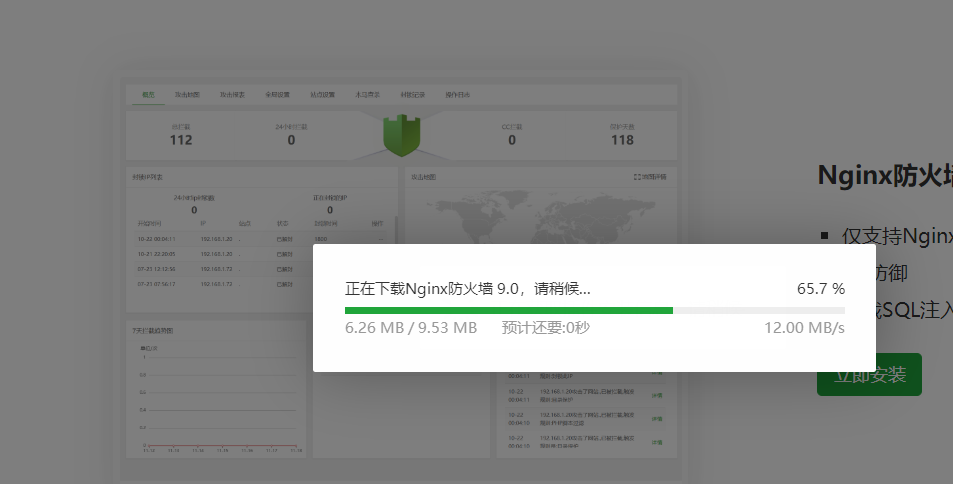The height and width of the screenshot is (484, 953).
Task: Select the 10-22 00:04:11 blocked IP row
Action: (x=261, y=239)
